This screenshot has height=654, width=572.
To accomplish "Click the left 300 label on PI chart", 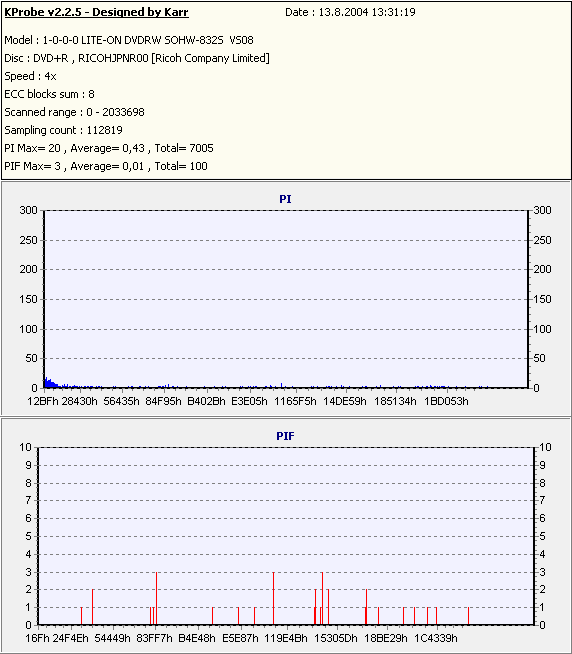I will (x=28, y=210).
